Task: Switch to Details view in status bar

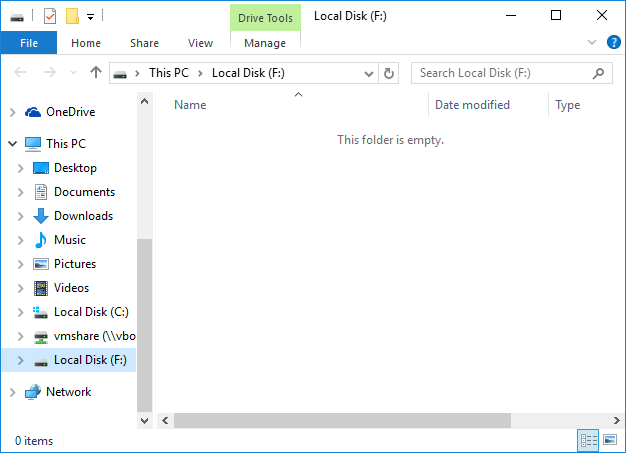Action: (x=588, y=441)
